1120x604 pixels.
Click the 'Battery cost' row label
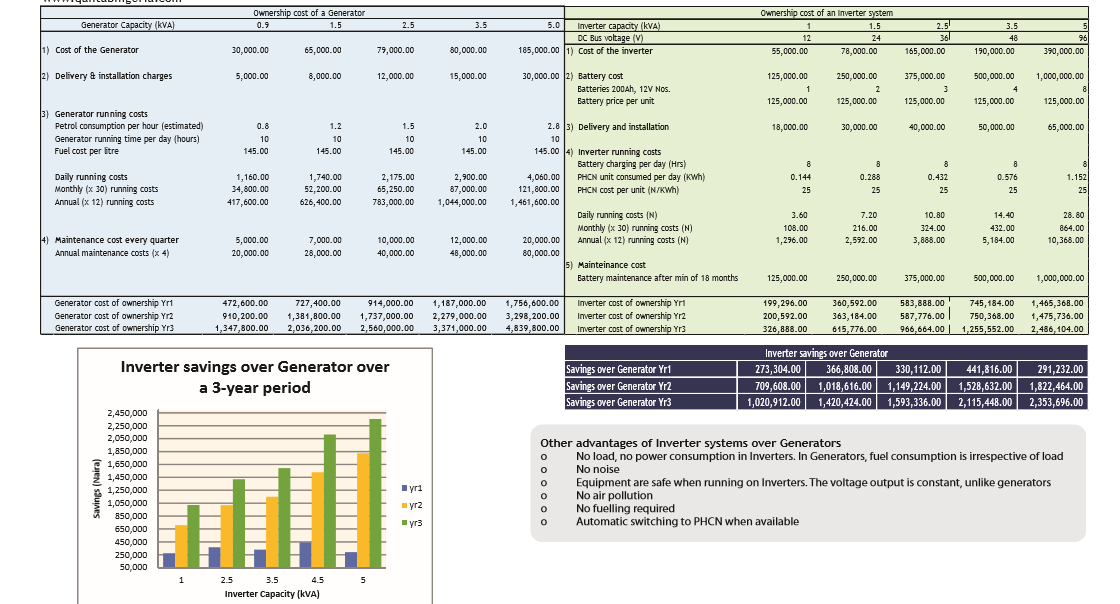pyautogui.click(x=600, y=76)
